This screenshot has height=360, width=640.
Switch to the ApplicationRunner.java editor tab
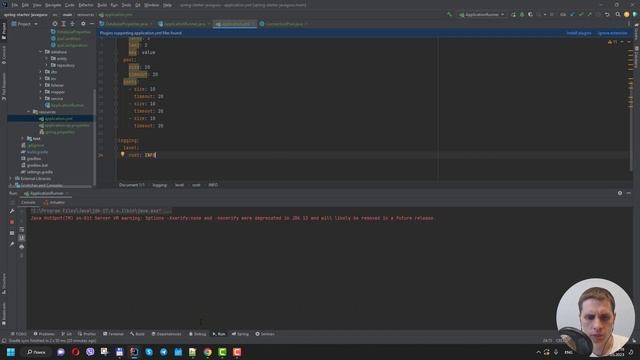pyautogui.click(x=184, y=24)
